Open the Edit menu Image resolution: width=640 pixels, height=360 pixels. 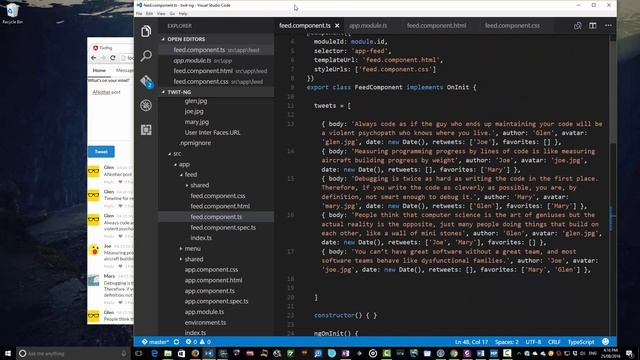coord(149,13)
